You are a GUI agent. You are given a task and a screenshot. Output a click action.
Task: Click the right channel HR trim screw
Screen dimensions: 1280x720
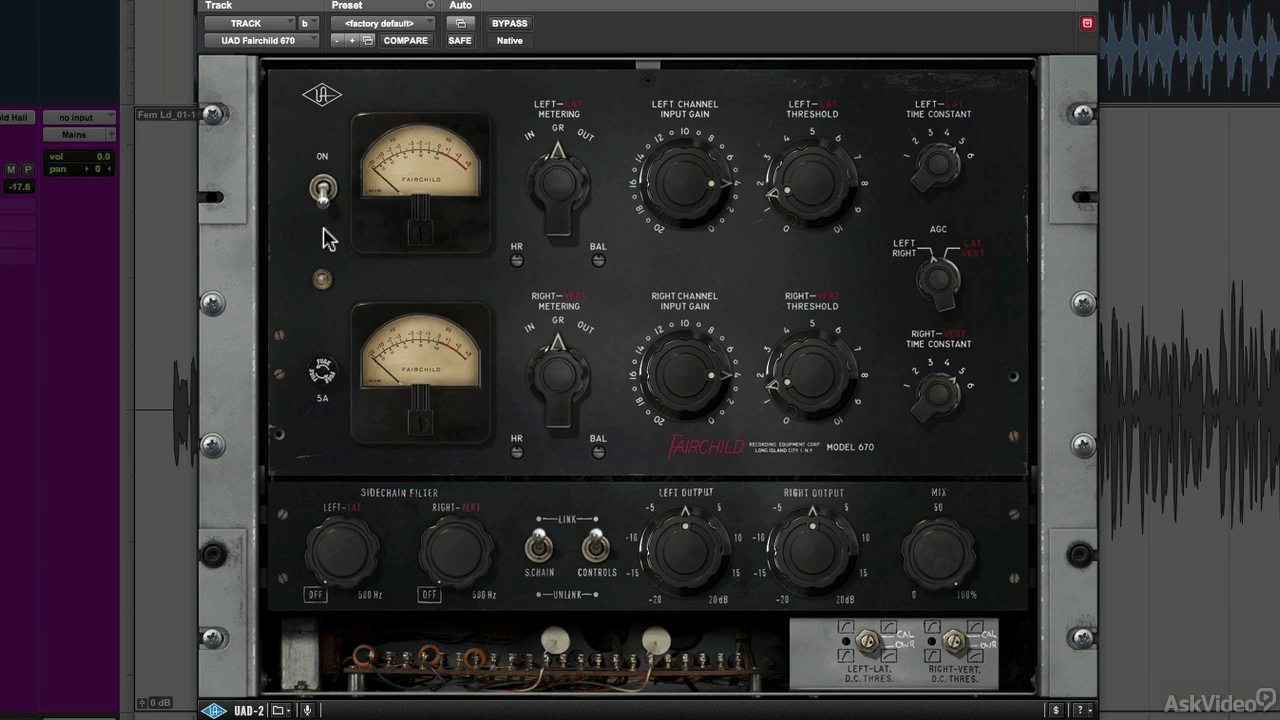coord(517,452)
